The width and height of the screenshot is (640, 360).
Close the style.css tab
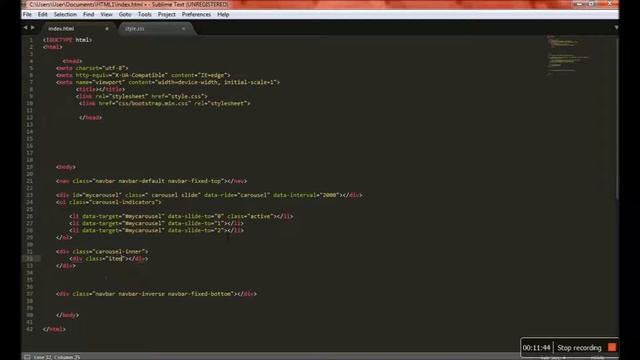click(x=184, y=29)
